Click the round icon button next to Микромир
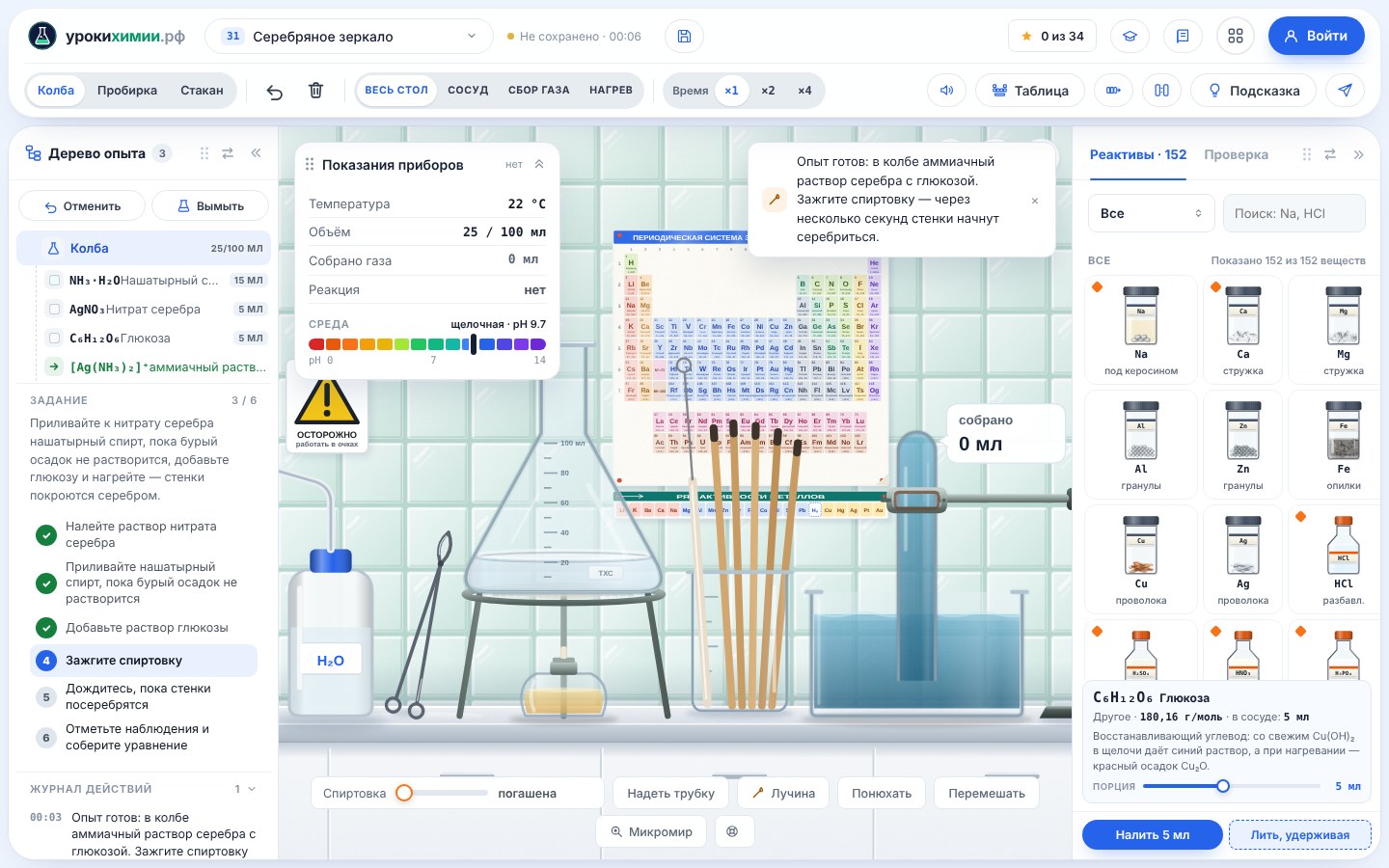 pyautogui.click(x=733, y=831)
